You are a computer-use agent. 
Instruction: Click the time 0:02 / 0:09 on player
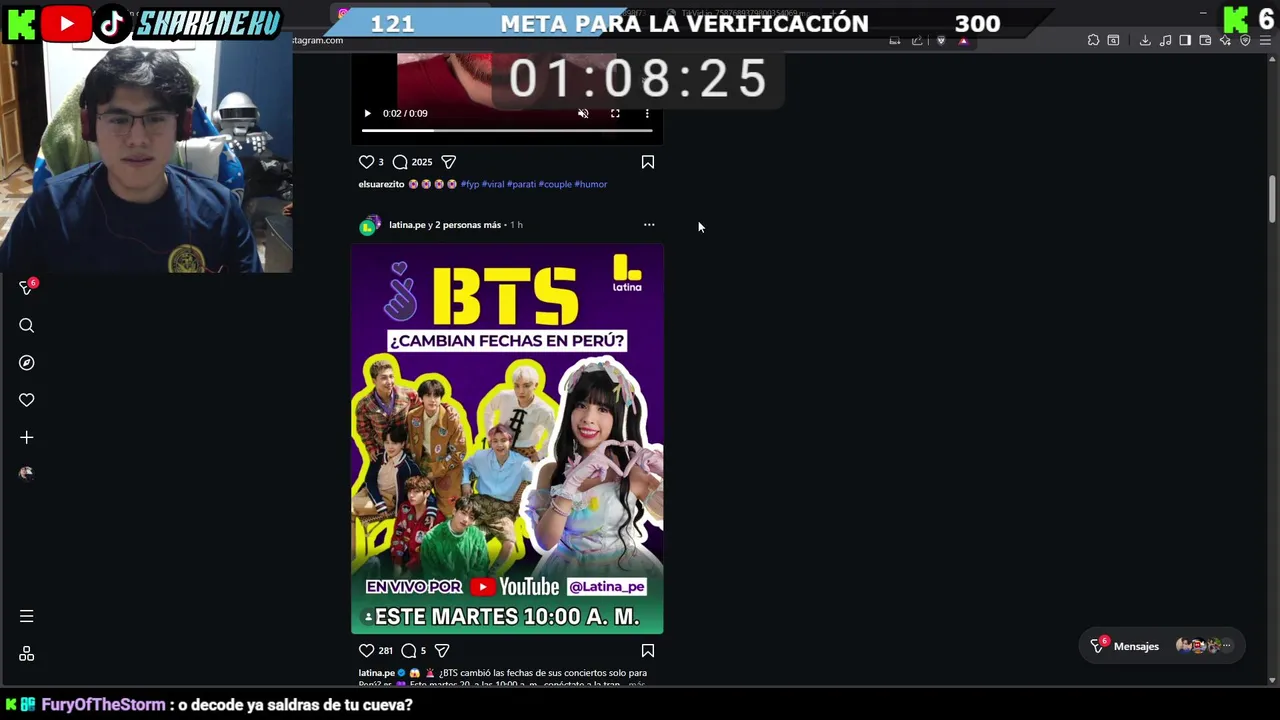pyautogui.click(x=405, y=113)
